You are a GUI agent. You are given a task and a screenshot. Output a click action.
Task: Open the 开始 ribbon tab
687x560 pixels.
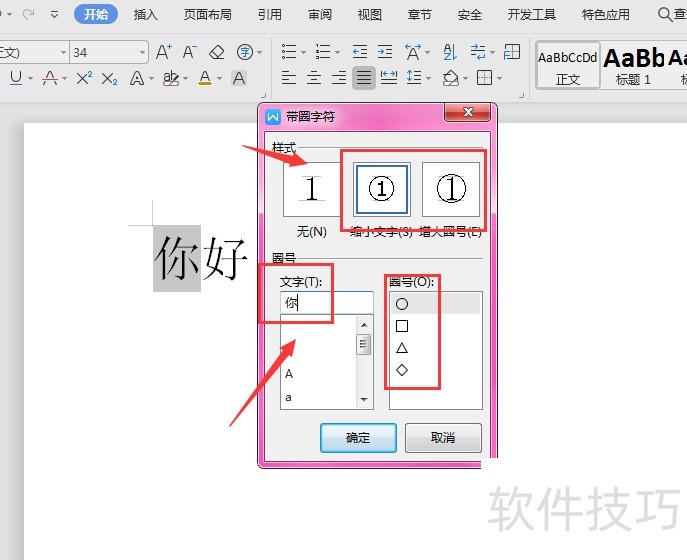pos(96,14)
